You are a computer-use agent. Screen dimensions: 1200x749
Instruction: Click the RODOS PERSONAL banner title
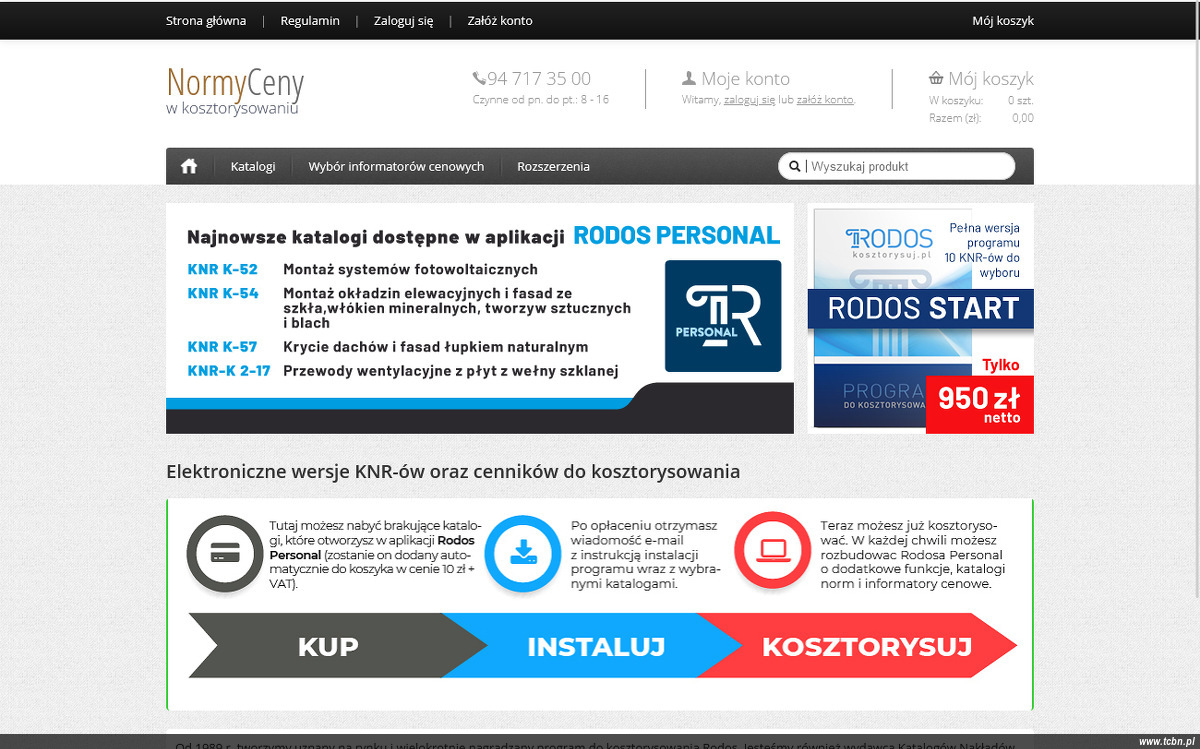(x=677, y=236)
